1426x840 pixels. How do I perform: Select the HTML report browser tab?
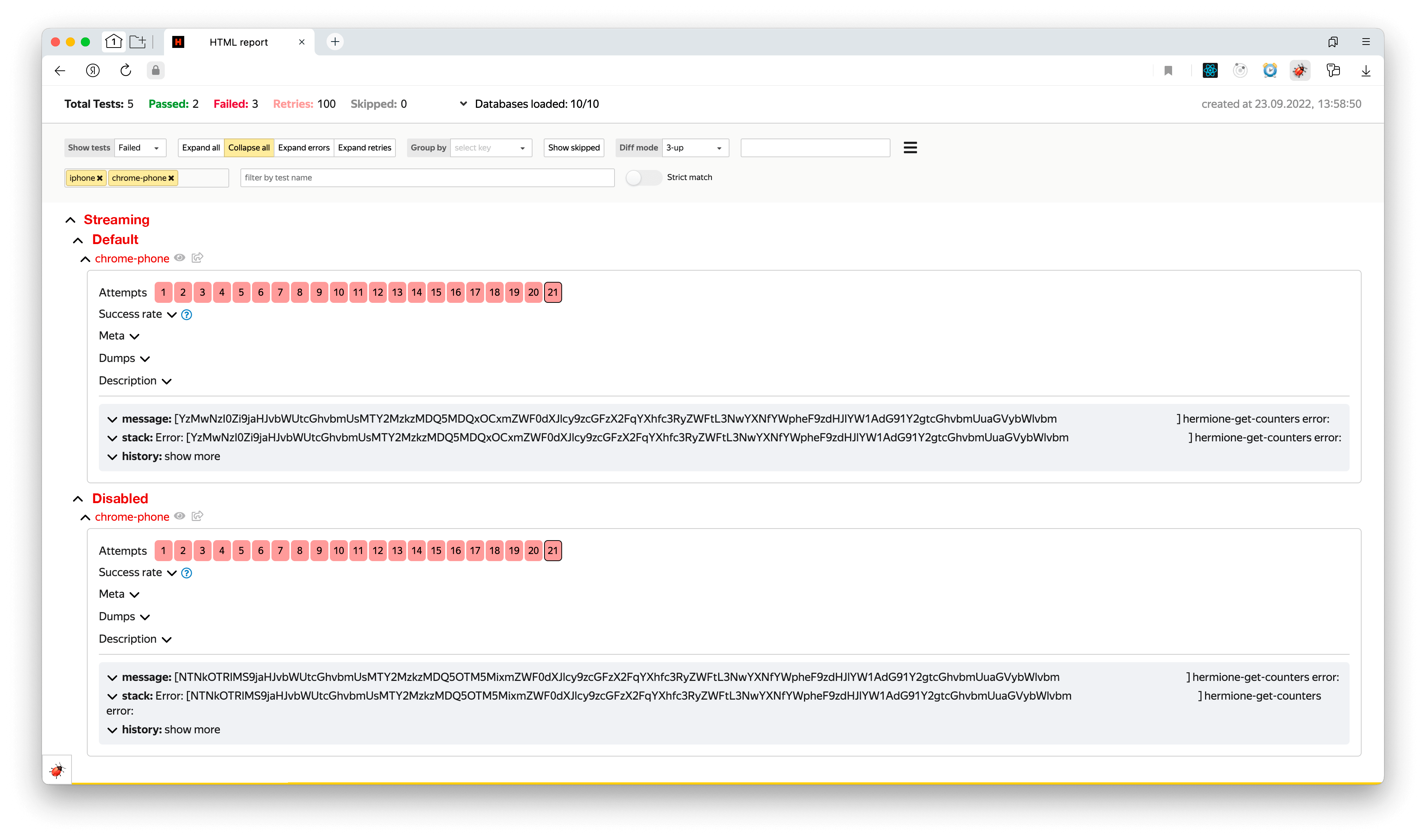click(x=238, y=42)
